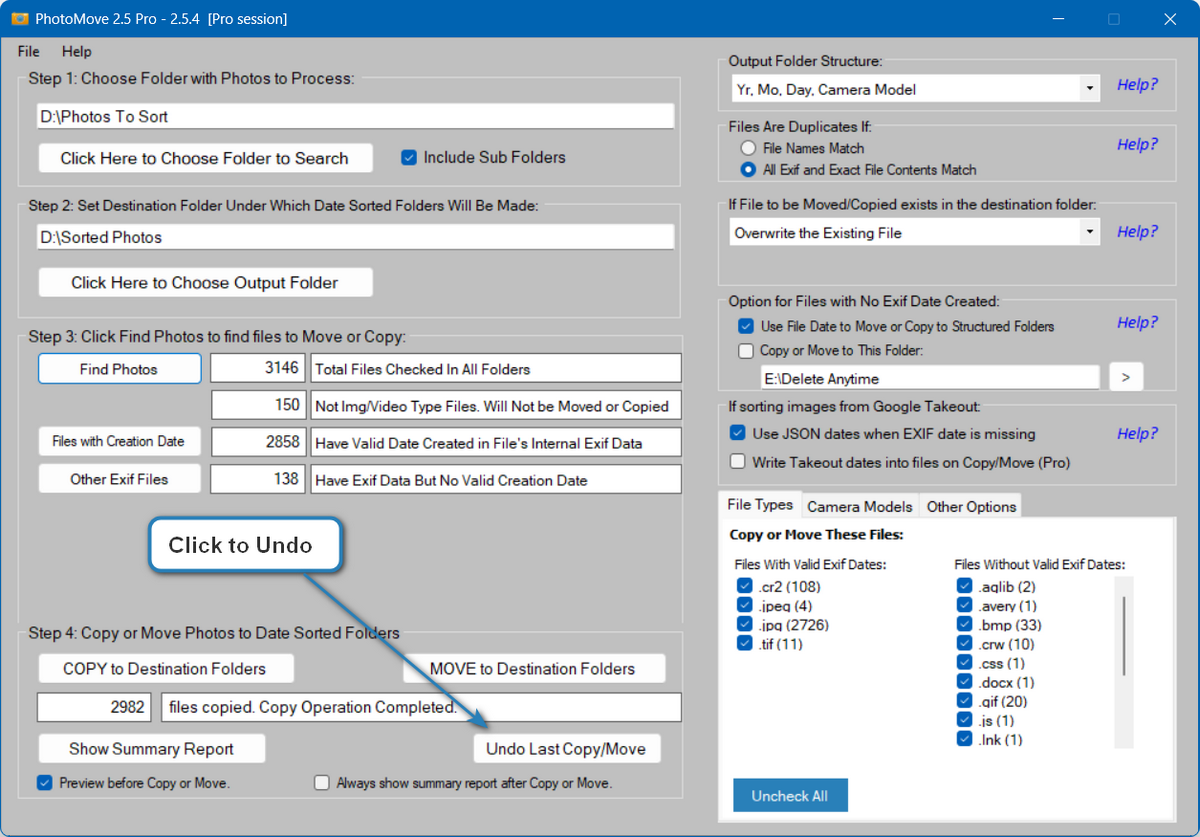The height and width of the screenshot is (837, 1200).
Task: Open the File menu
Action: point(29,51)
